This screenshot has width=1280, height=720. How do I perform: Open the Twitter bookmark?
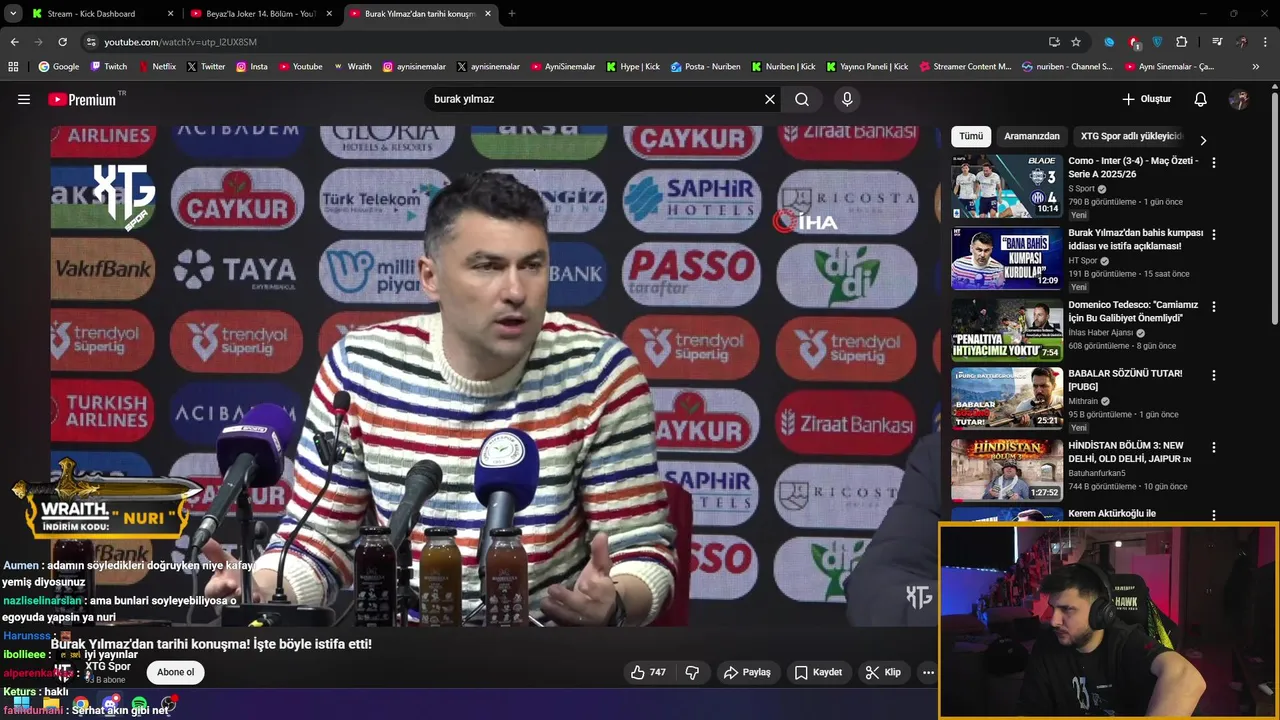coord(206,67)
